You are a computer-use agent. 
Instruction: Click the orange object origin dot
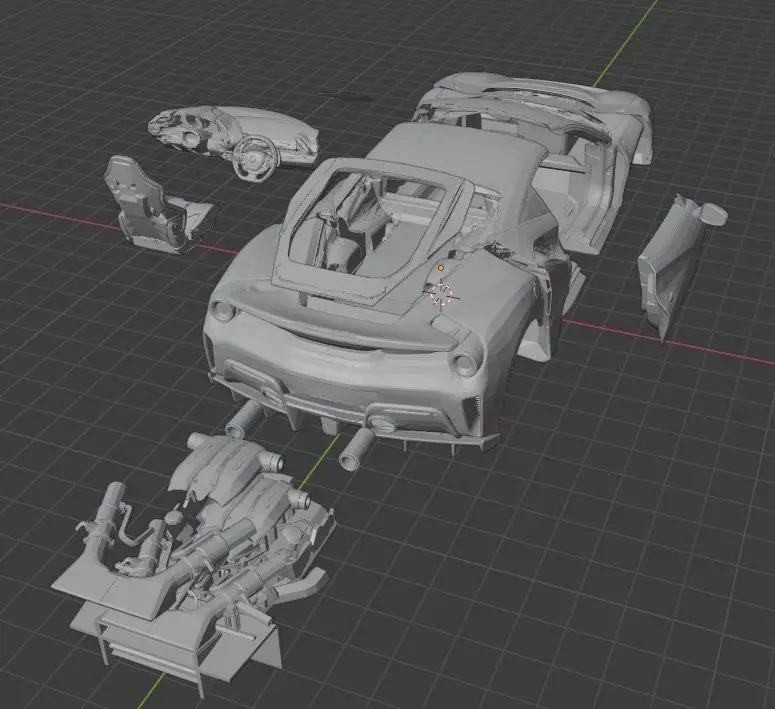pyautogui.click(x=441, y=268)
